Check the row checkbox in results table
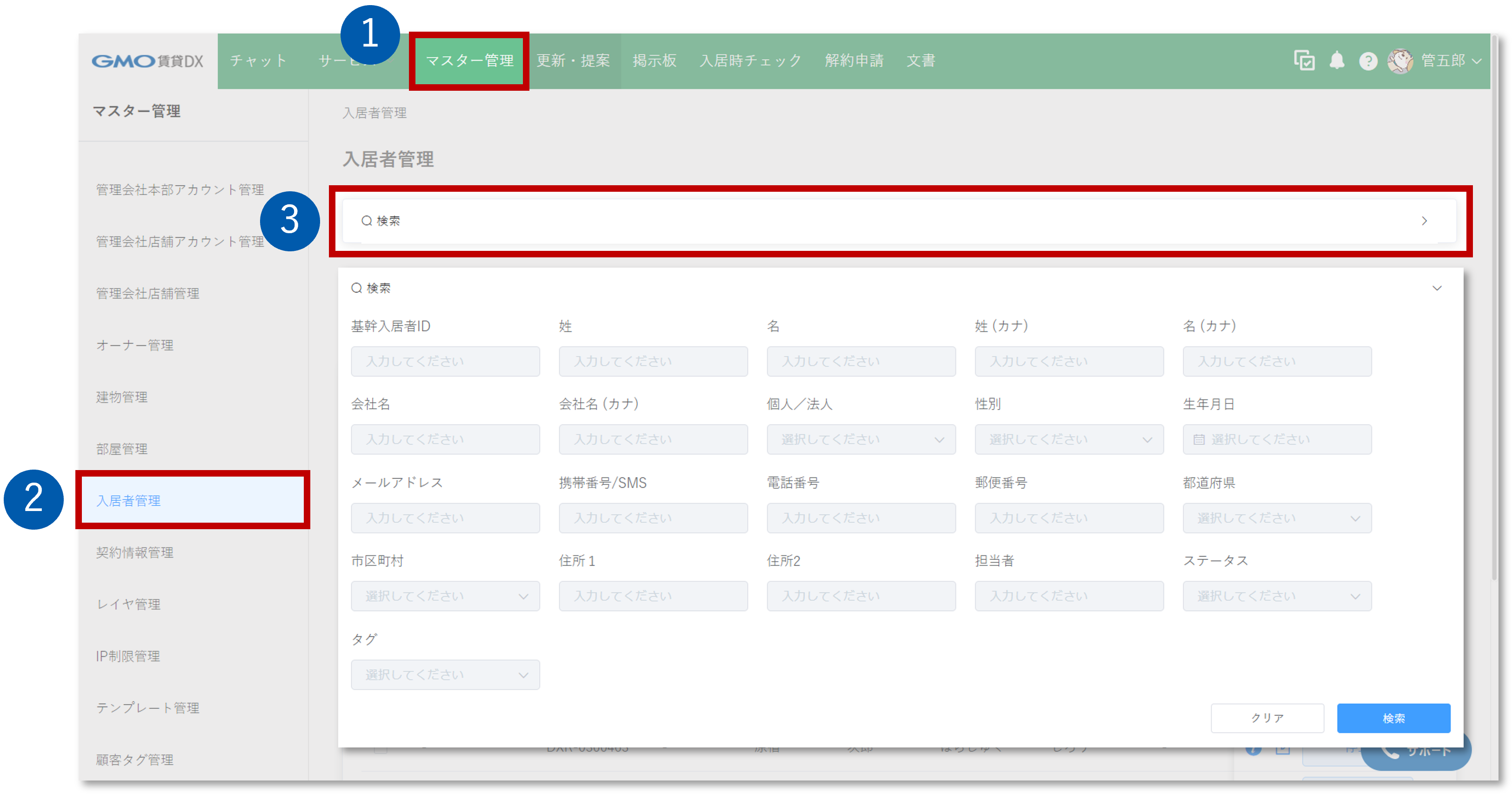The image size is (1512, 794). (x=381, y=751)
